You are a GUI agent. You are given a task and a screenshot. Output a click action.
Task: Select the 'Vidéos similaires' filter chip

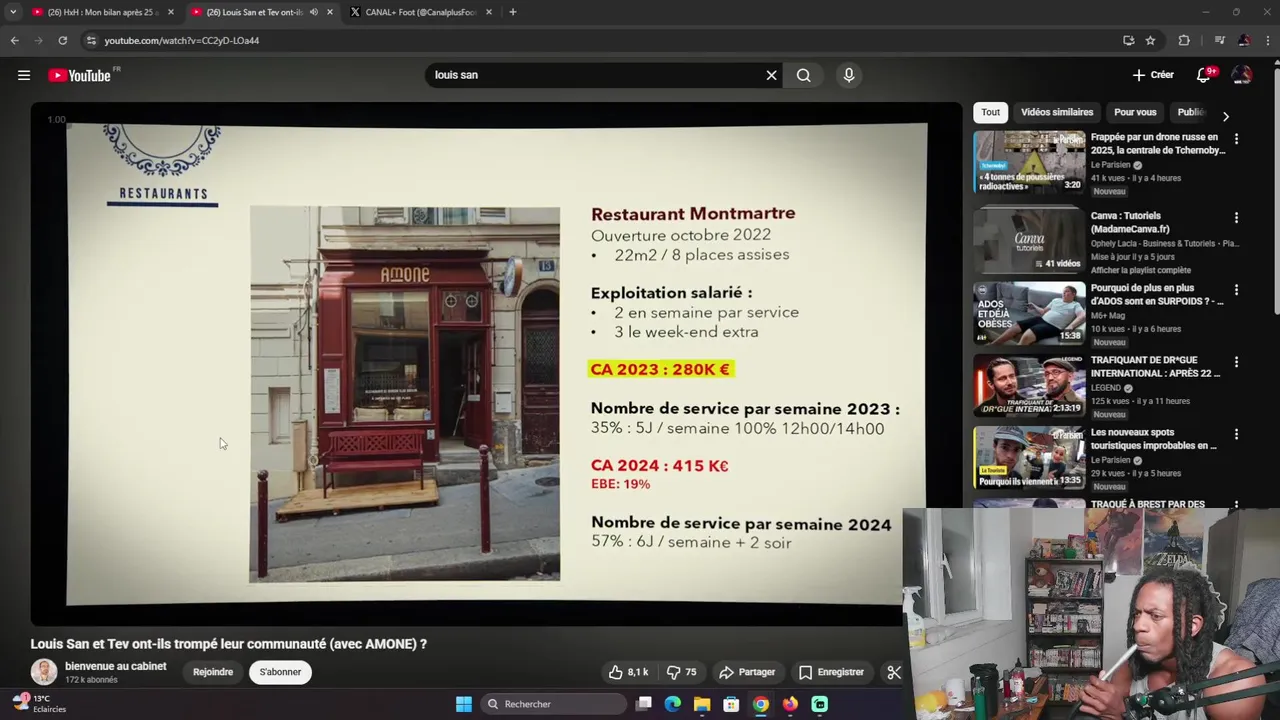(1057, 112)
